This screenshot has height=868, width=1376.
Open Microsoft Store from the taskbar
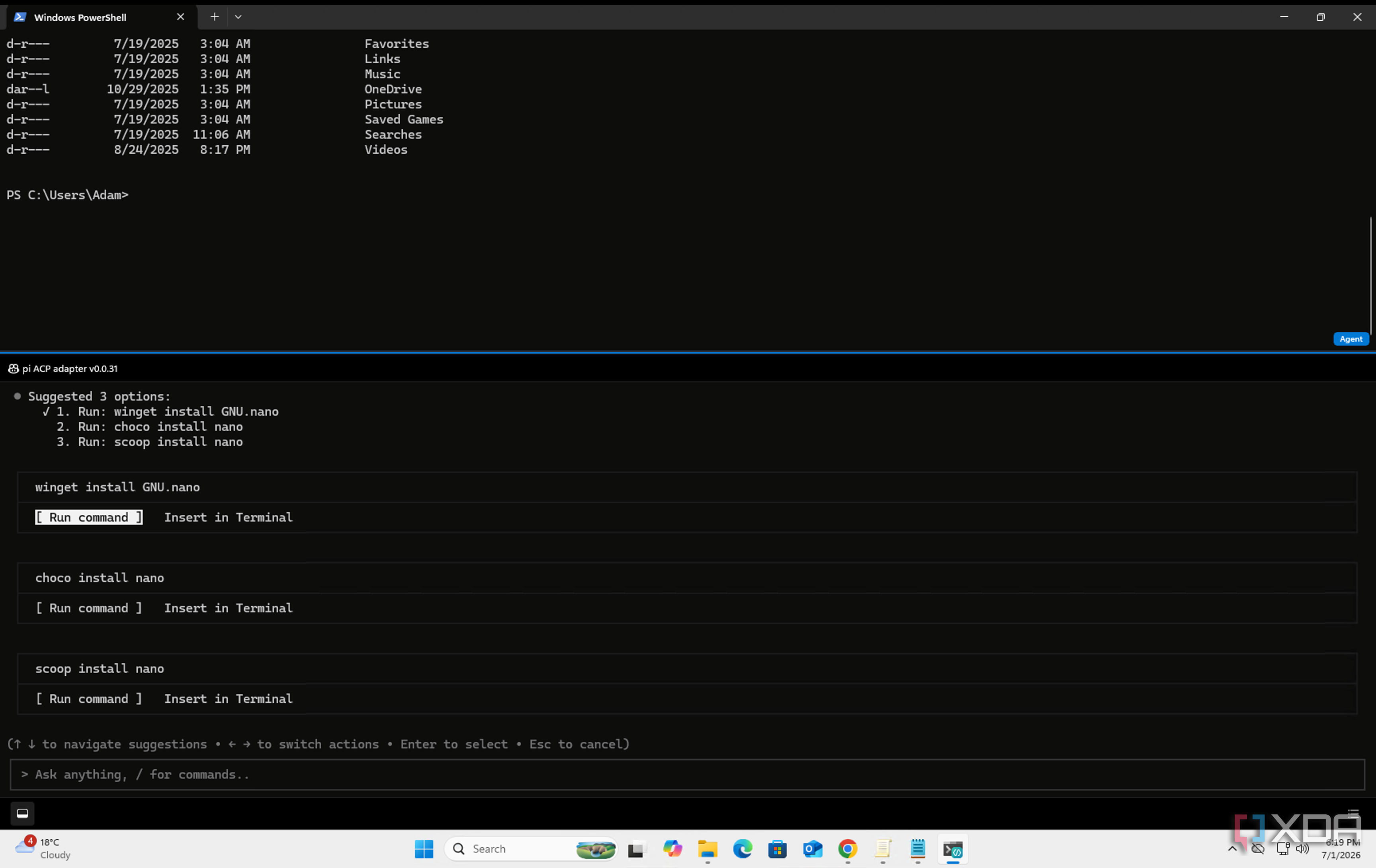click(x=778, y=850)
